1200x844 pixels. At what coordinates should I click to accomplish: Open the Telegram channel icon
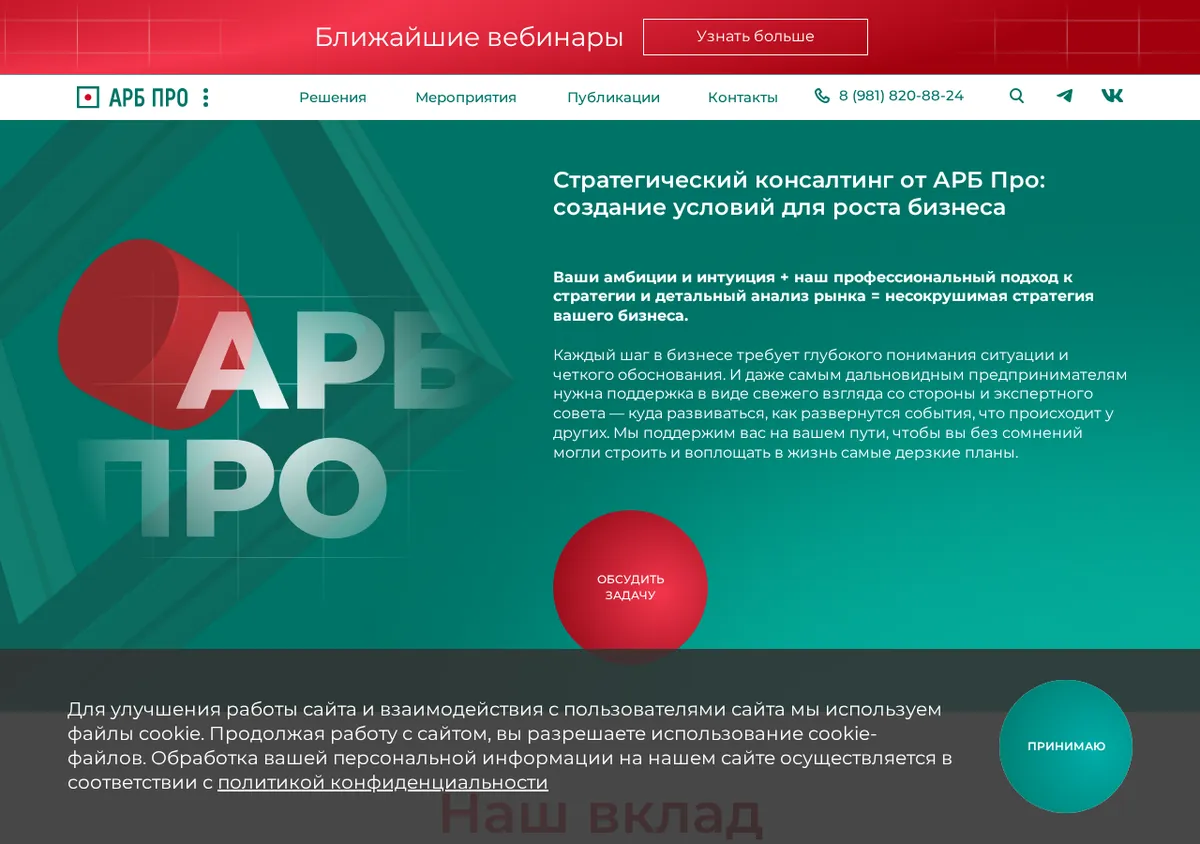click(x=1065, y=96)
